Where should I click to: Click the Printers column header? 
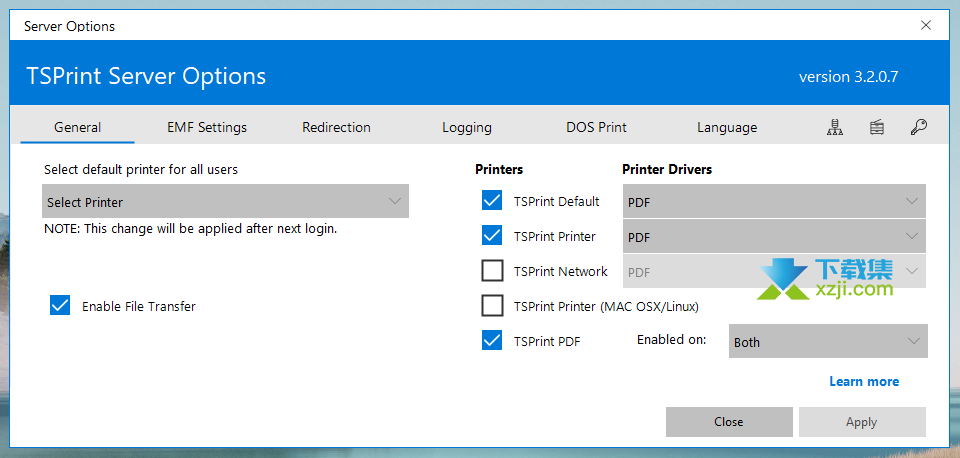[499, 169]
